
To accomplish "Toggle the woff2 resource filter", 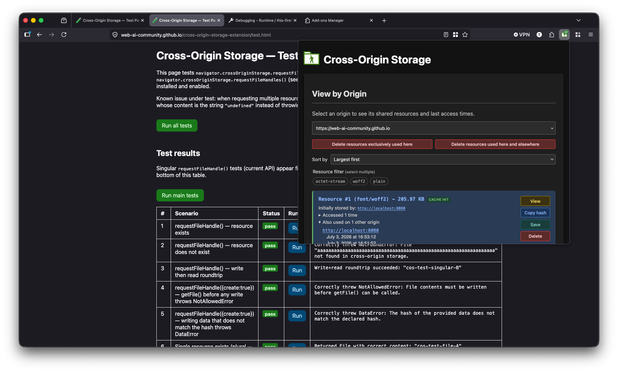I will [359, 181].
